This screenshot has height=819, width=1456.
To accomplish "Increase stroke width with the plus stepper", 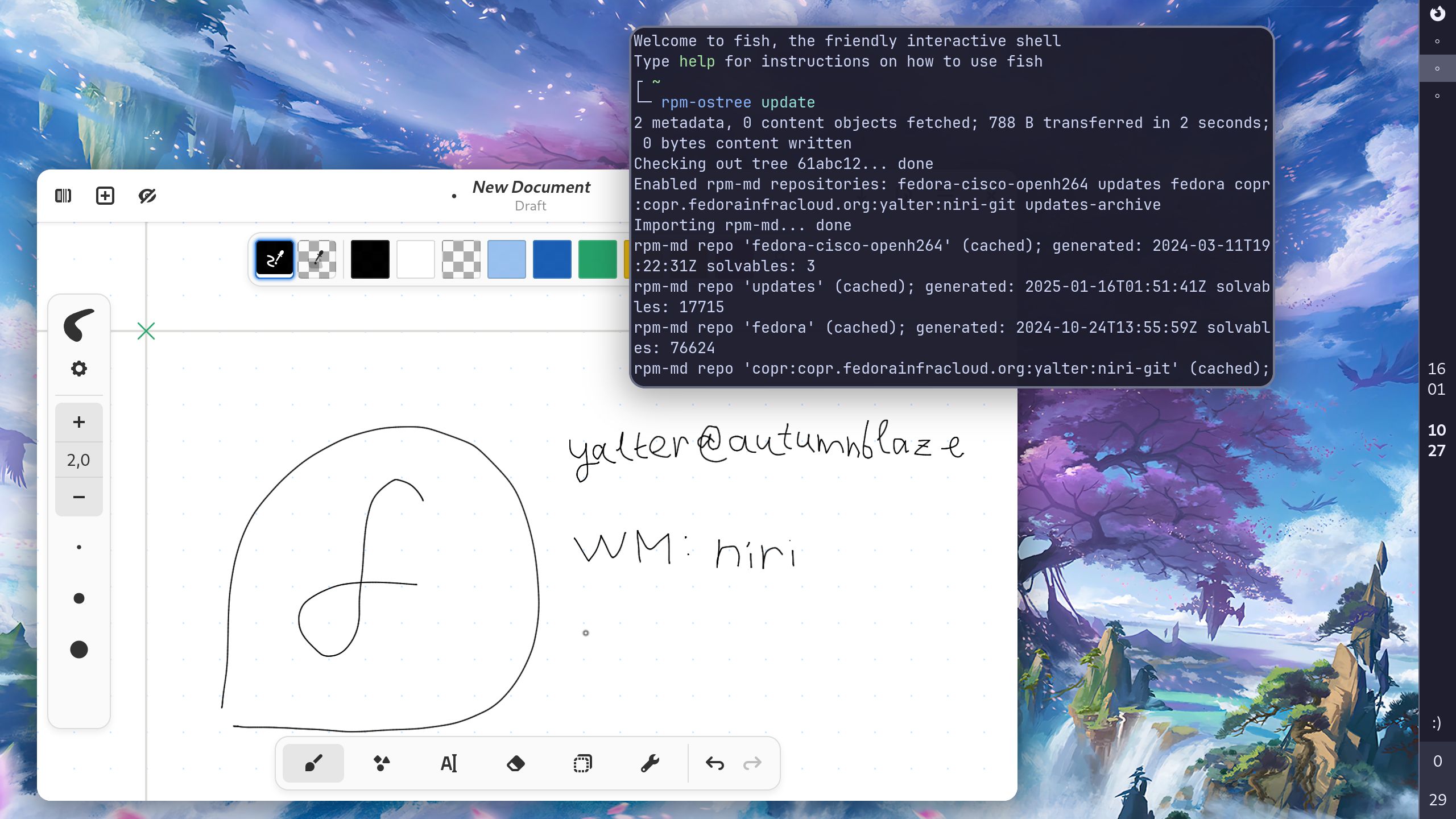I will coord(79,421).
